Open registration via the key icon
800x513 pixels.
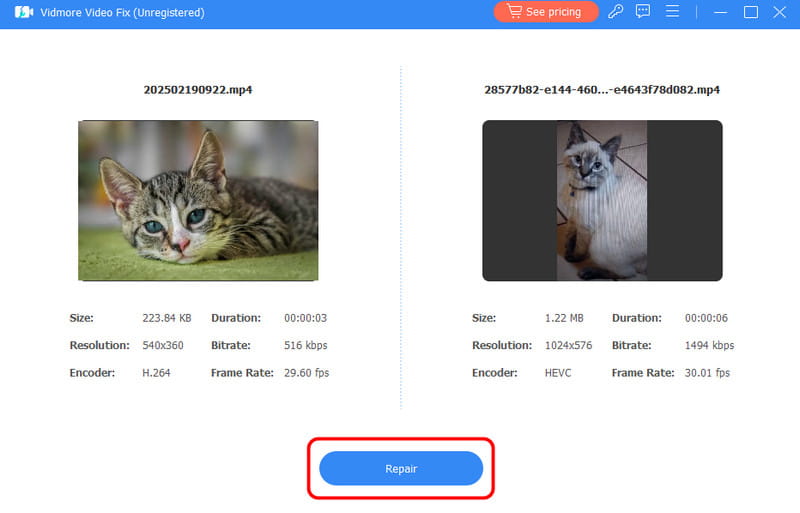point(618,12)
